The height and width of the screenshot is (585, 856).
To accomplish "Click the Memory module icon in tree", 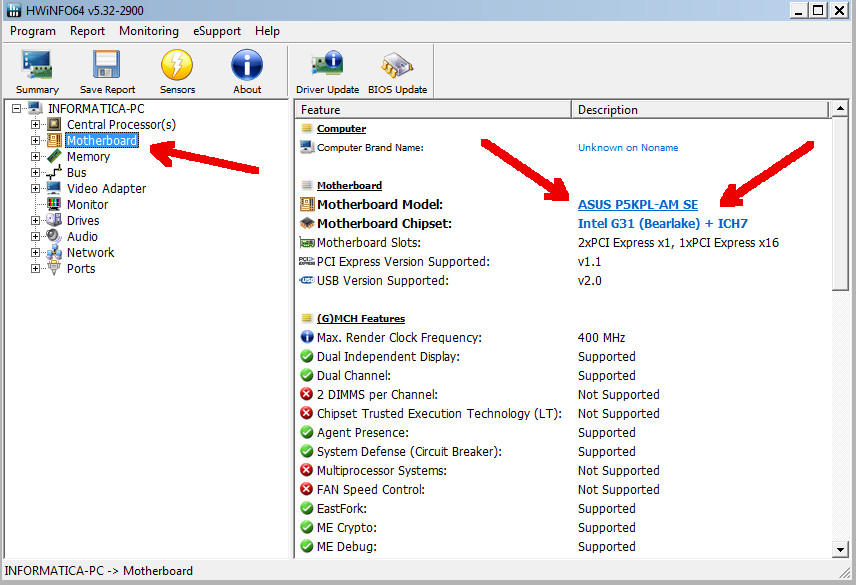I will [54, 157].
